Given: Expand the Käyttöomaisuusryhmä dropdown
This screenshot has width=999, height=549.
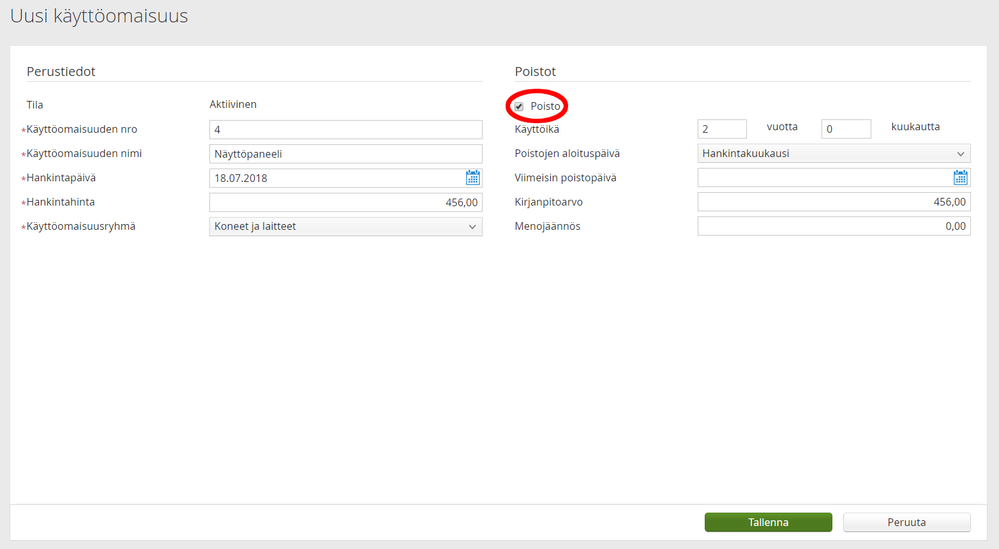Looking at the screenshot, I should point(345,227).
